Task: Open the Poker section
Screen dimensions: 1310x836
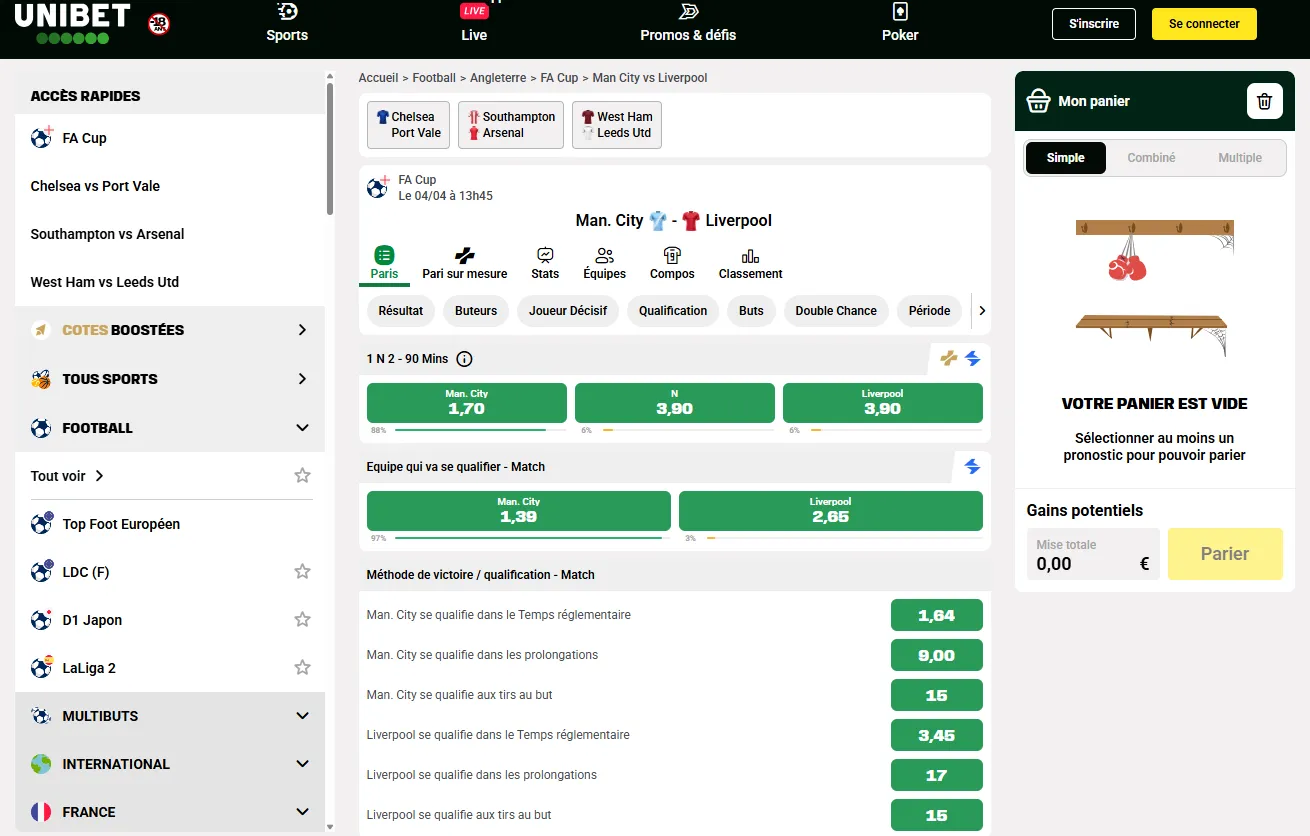Action: [900, 23]
